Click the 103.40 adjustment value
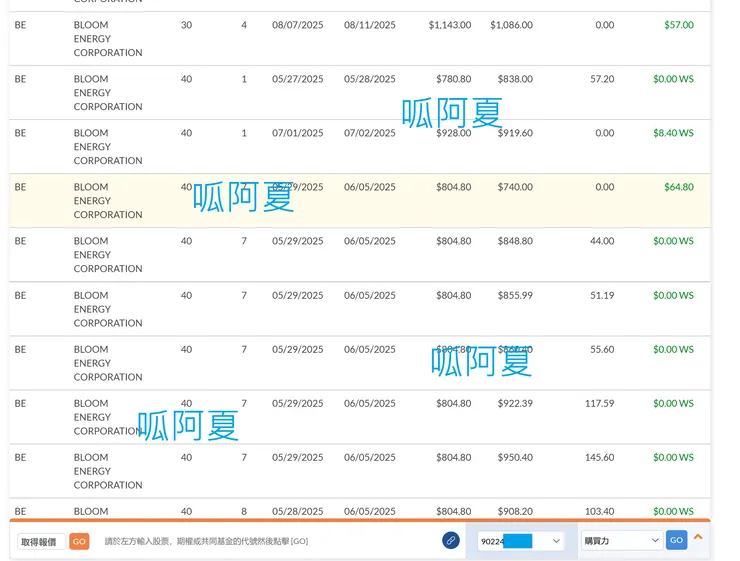 click(x=599, y=511)
